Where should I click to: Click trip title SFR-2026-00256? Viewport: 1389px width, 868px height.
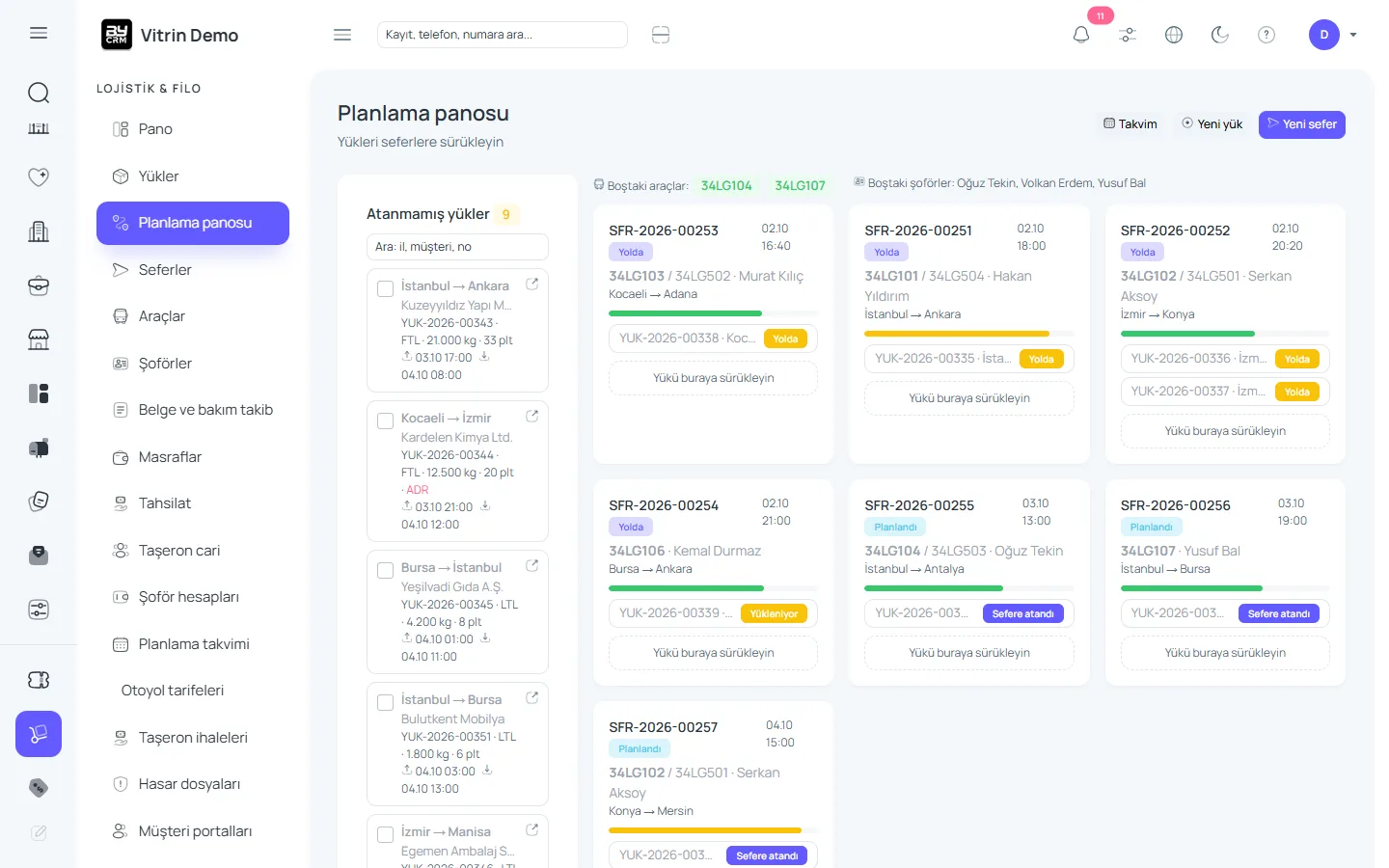(1175, 505)
